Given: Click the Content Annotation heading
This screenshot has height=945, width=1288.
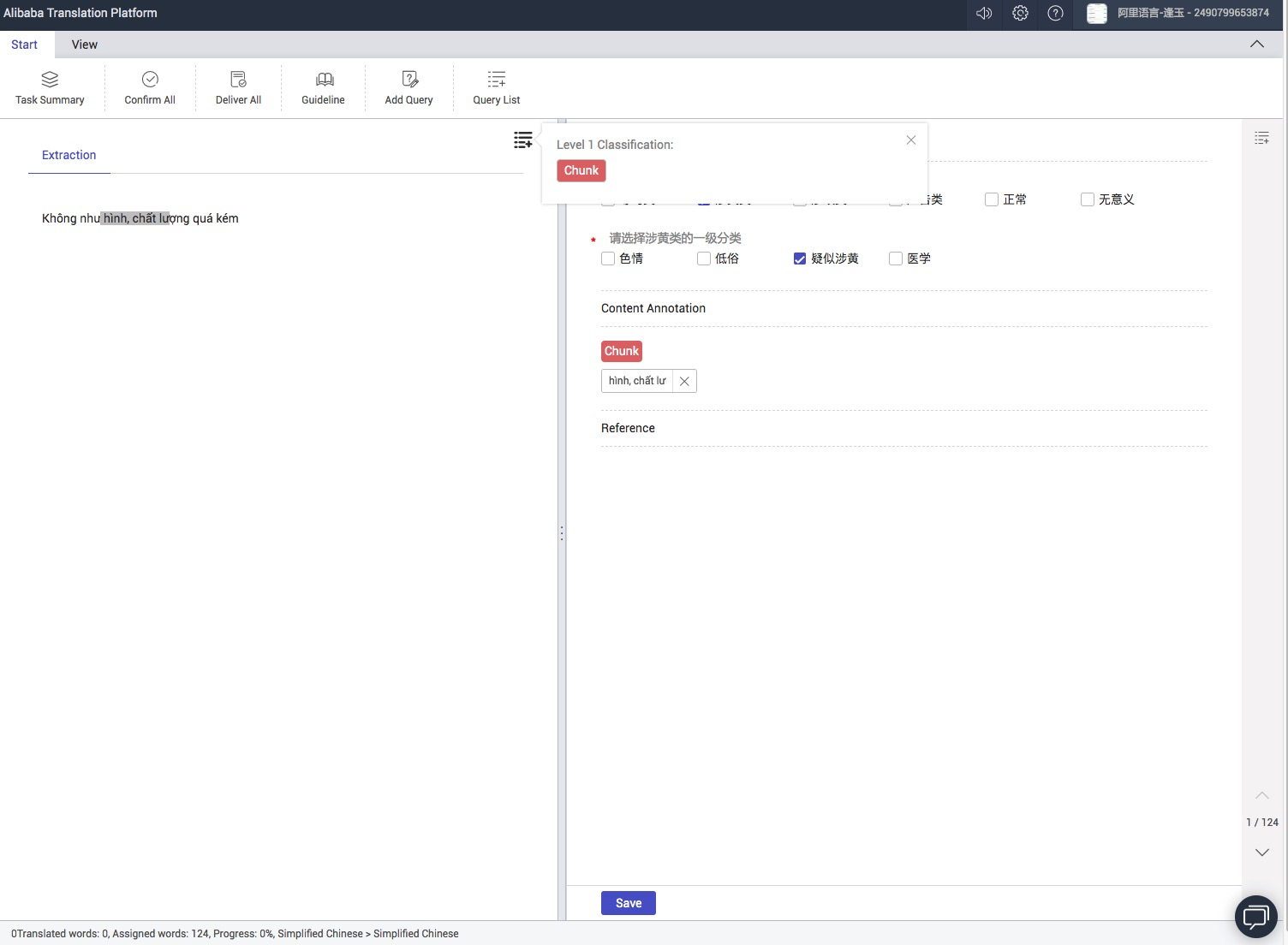Looking at the screenshot, I should coord(653,308).
